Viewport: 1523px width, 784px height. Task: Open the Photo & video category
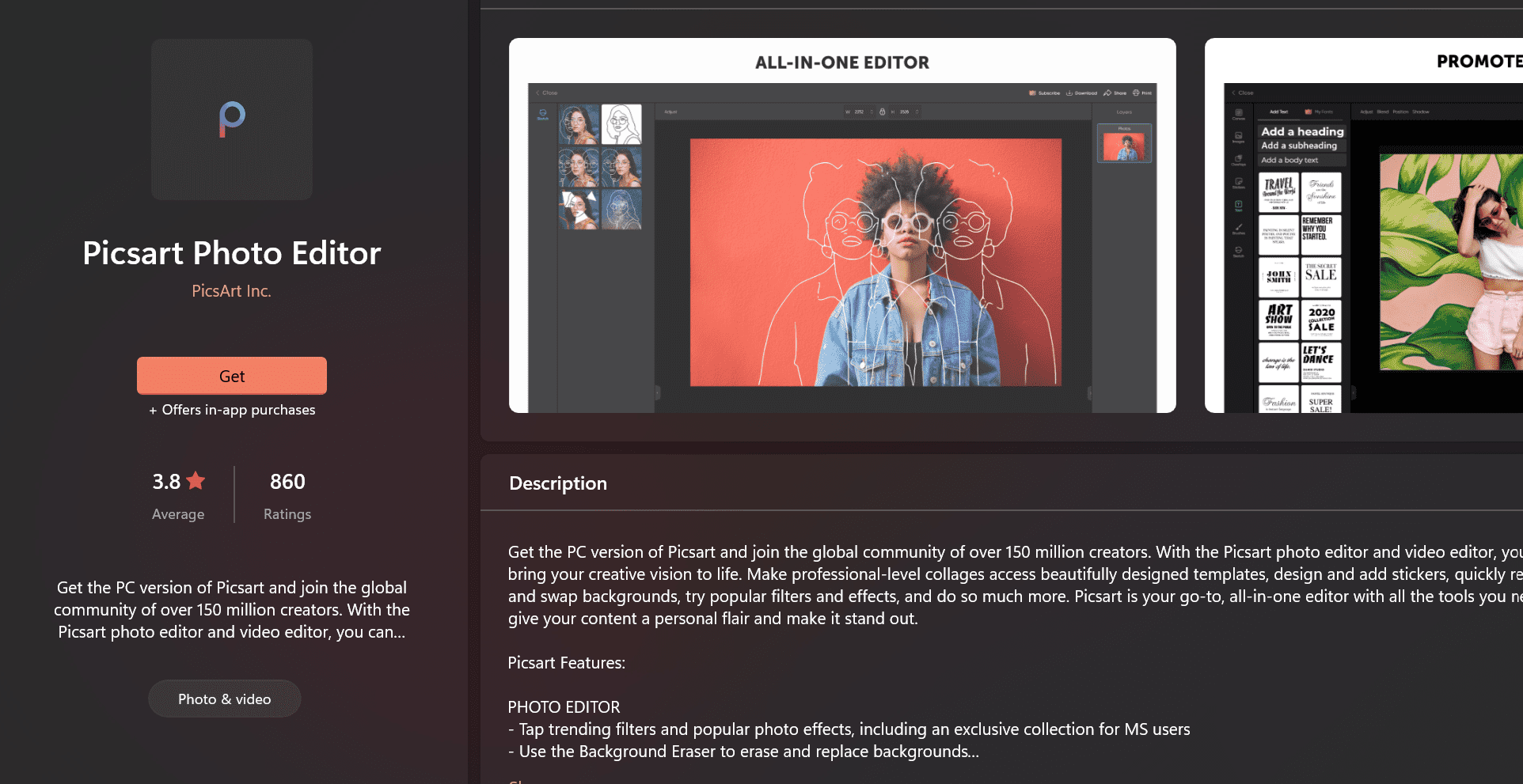point(225,699)
